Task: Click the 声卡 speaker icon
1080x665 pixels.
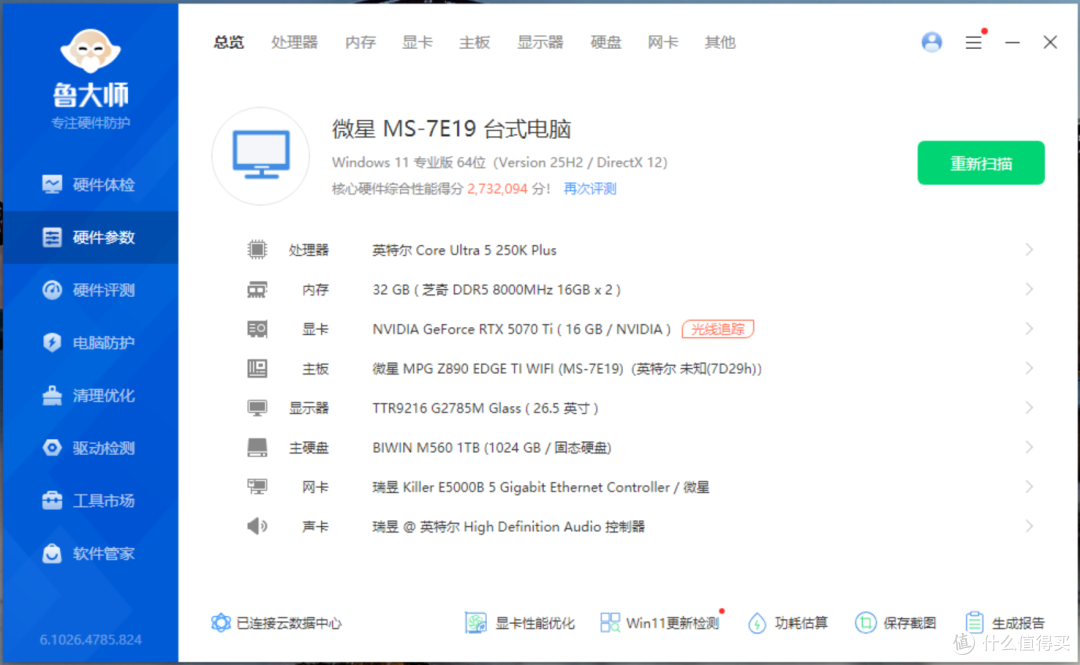Action: (257, 526)
